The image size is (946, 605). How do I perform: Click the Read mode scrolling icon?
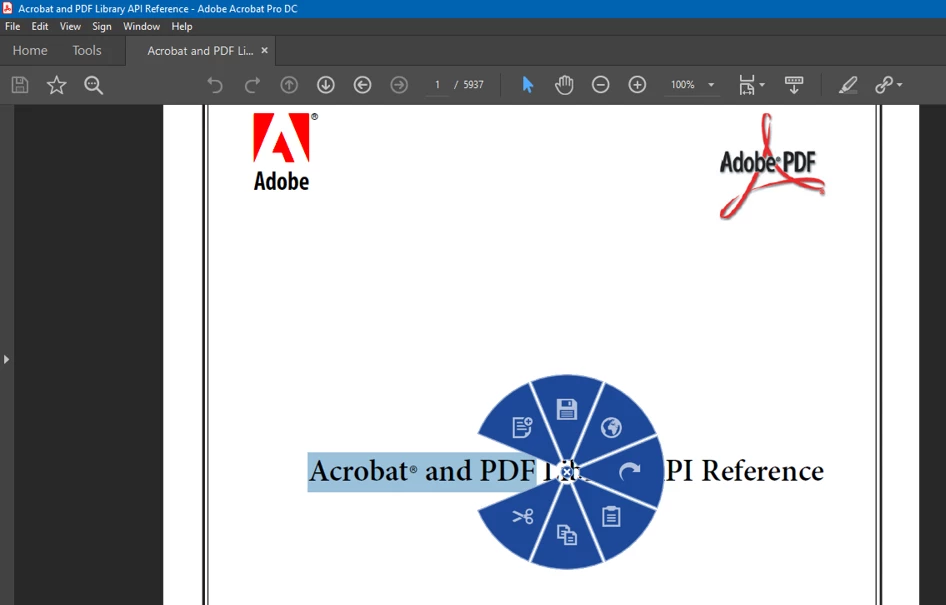click(x=794, y=85)
